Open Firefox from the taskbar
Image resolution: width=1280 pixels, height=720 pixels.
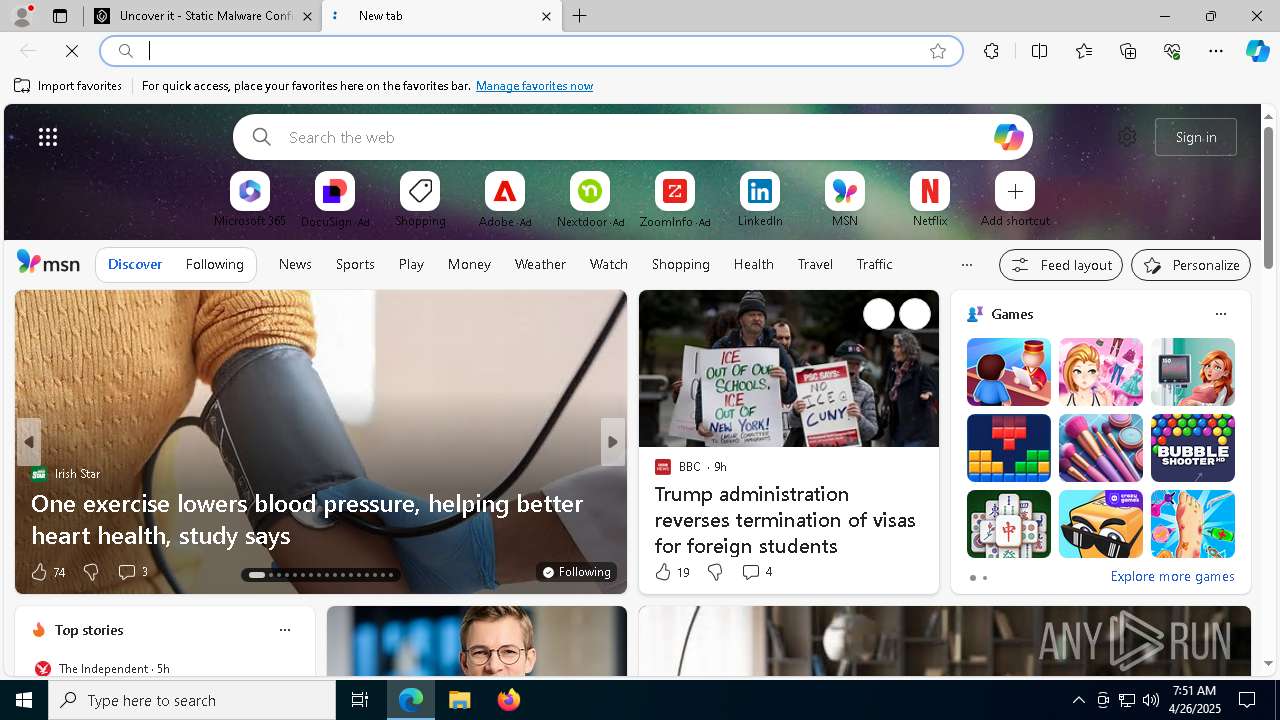tap(509, 700)
